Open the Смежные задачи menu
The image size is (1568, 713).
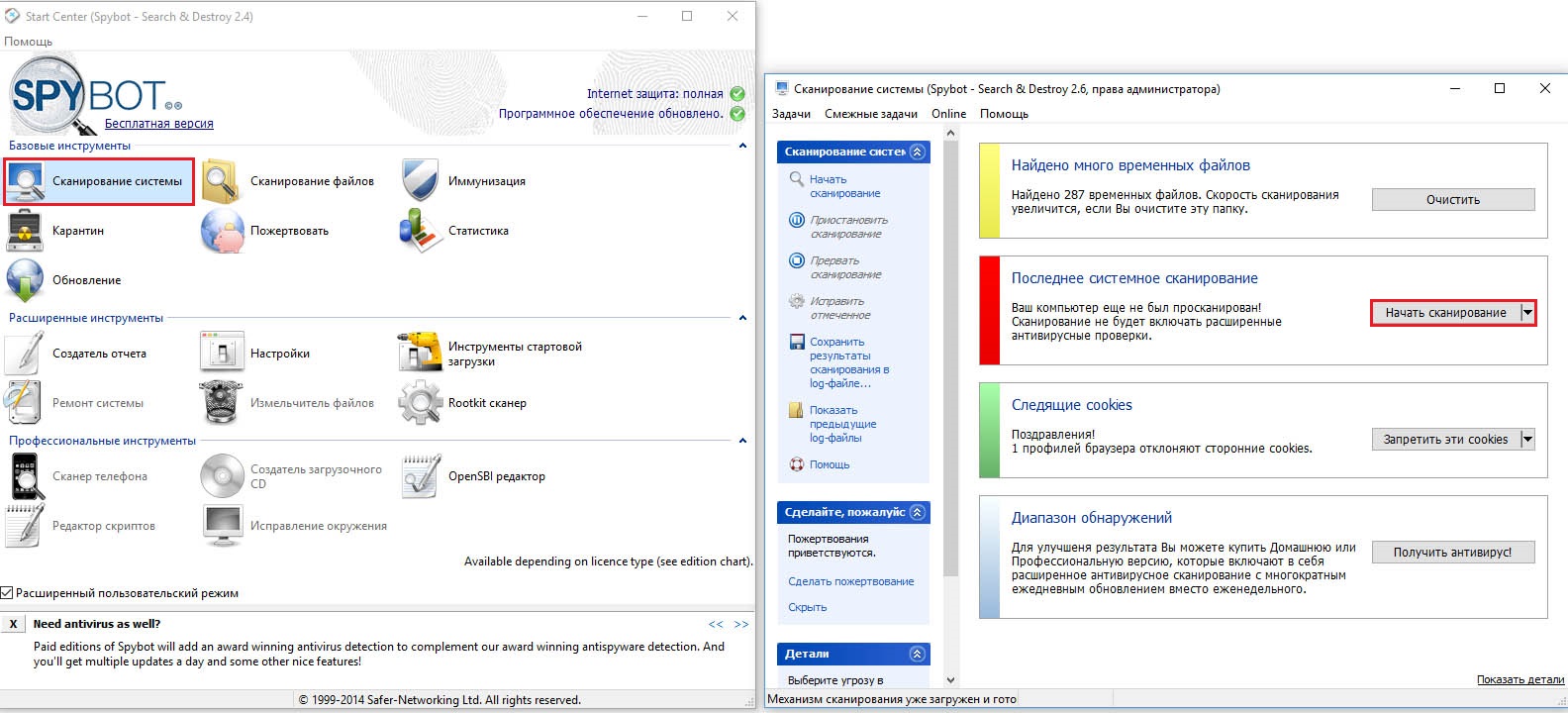[871, 114]
